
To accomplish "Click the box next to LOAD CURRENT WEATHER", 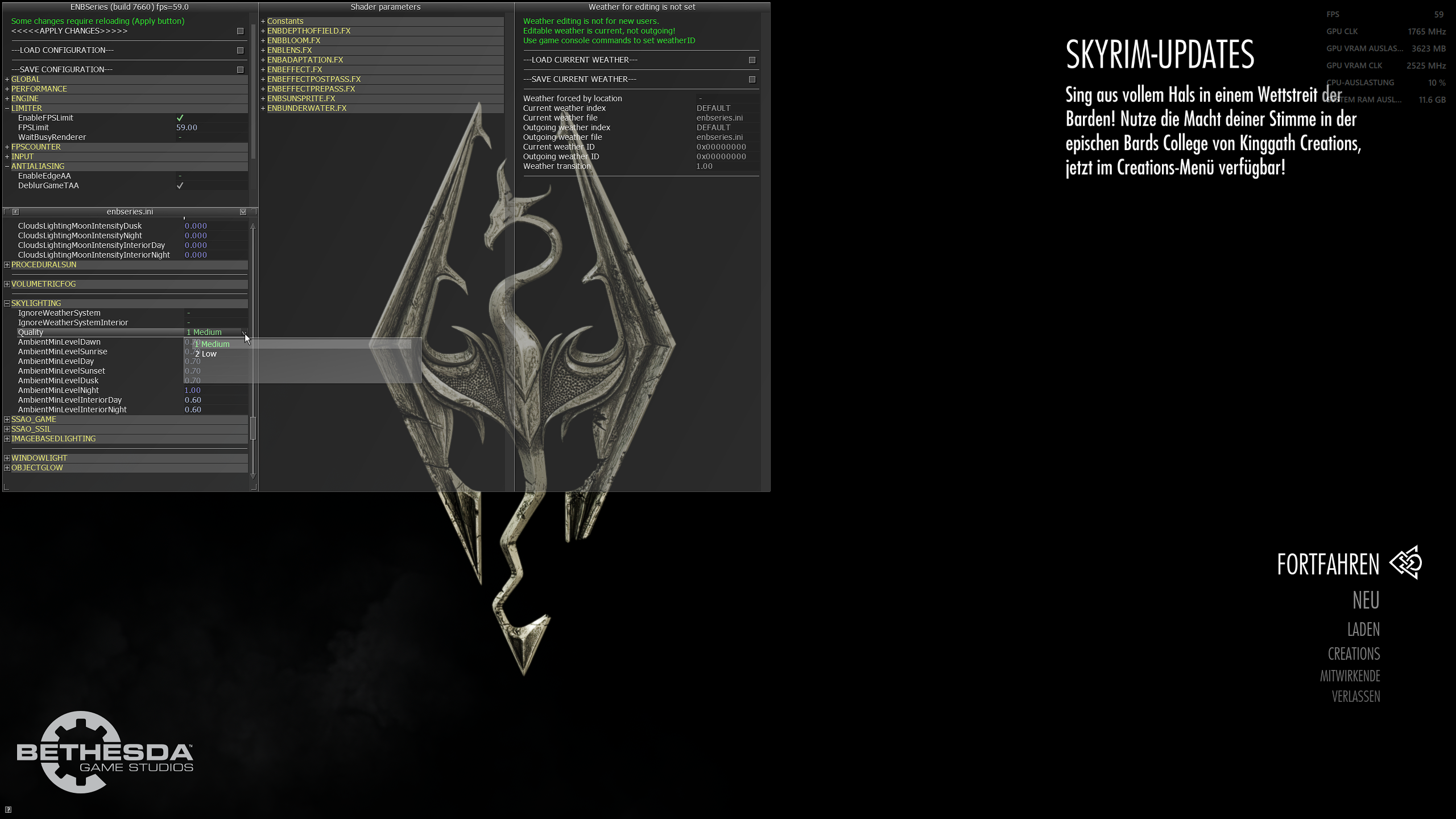I will click(x=752, y=60).
